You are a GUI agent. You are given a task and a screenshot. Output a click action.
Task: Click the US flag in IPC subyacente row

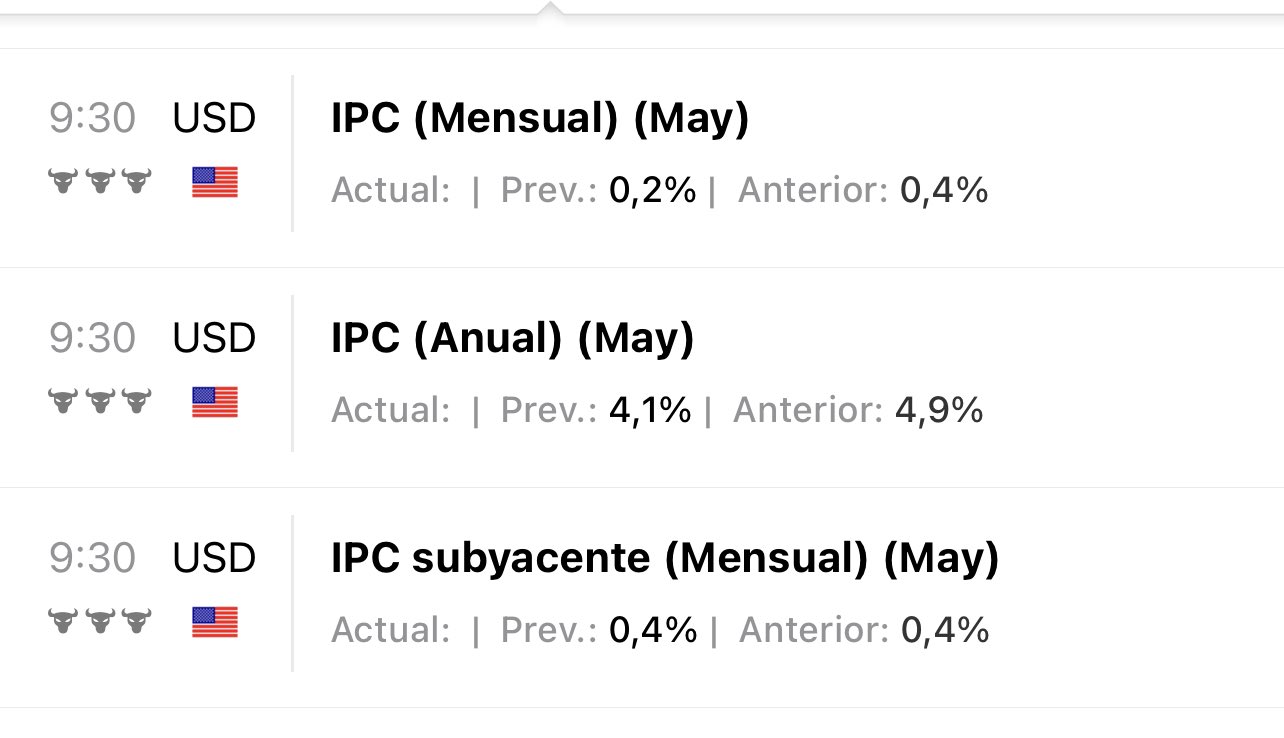tap(215, 622)
